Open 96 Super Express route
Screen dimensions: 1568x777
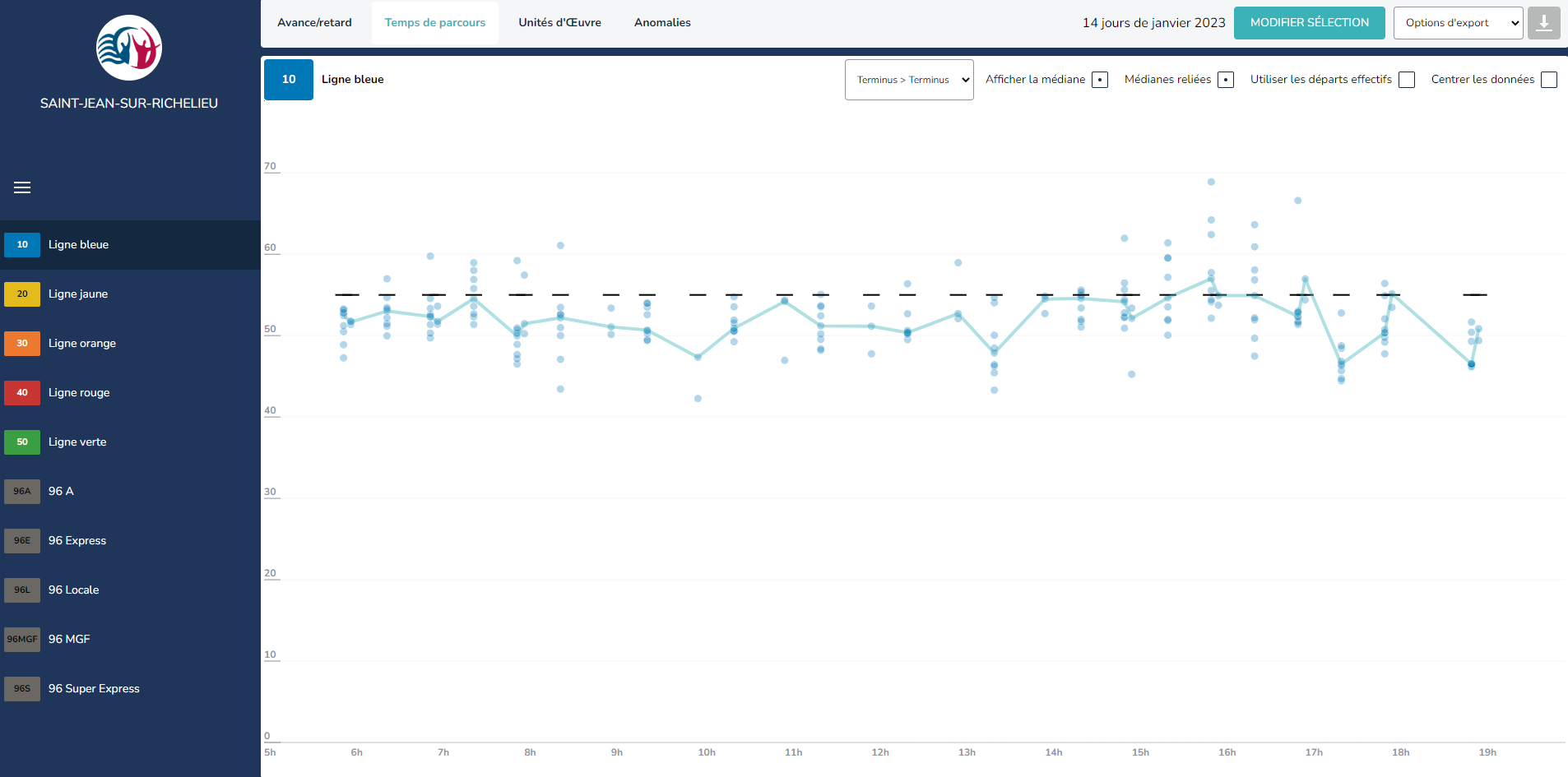tap(130, 689)
